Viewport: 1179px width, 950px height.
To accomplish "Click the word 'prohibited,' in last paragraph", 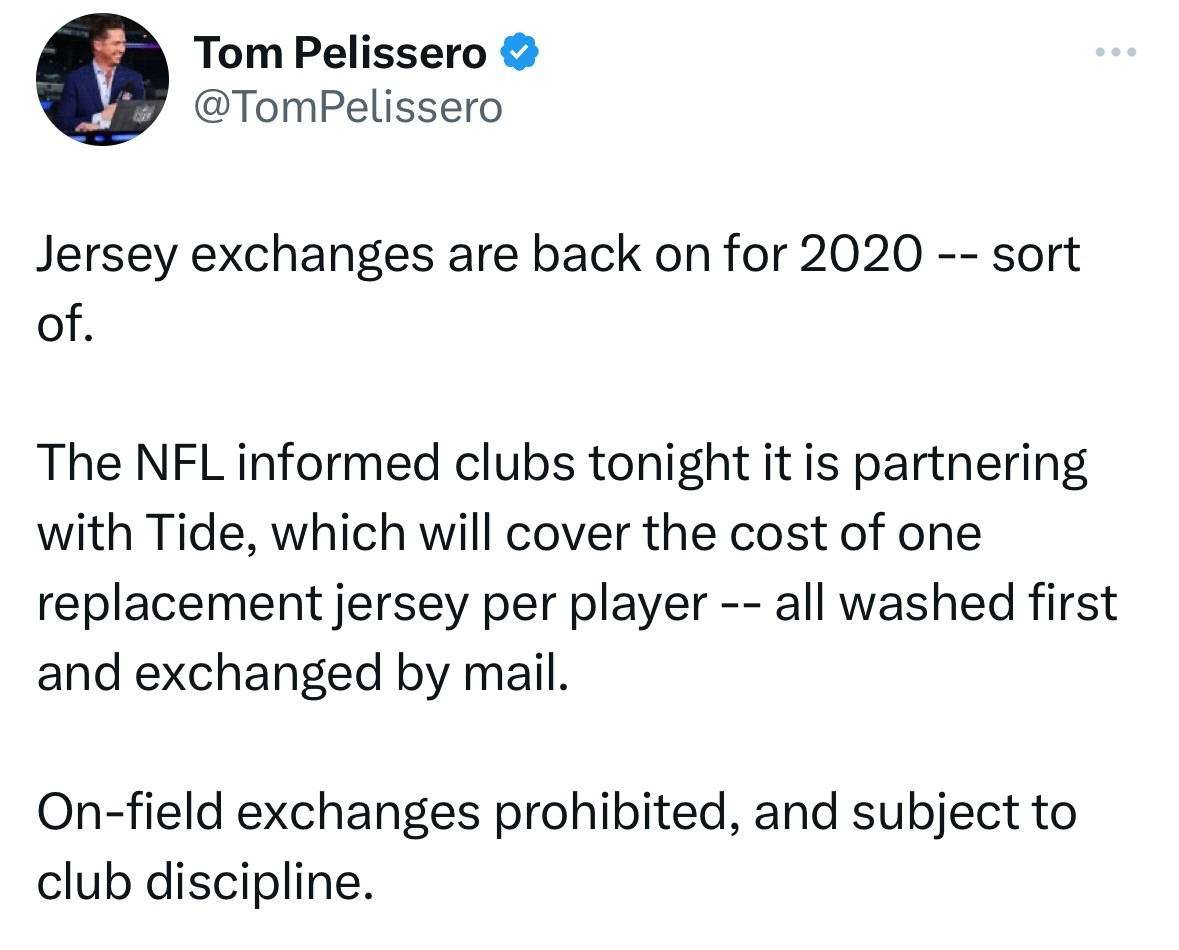I will pyautogui.click(x=617, y=812).
